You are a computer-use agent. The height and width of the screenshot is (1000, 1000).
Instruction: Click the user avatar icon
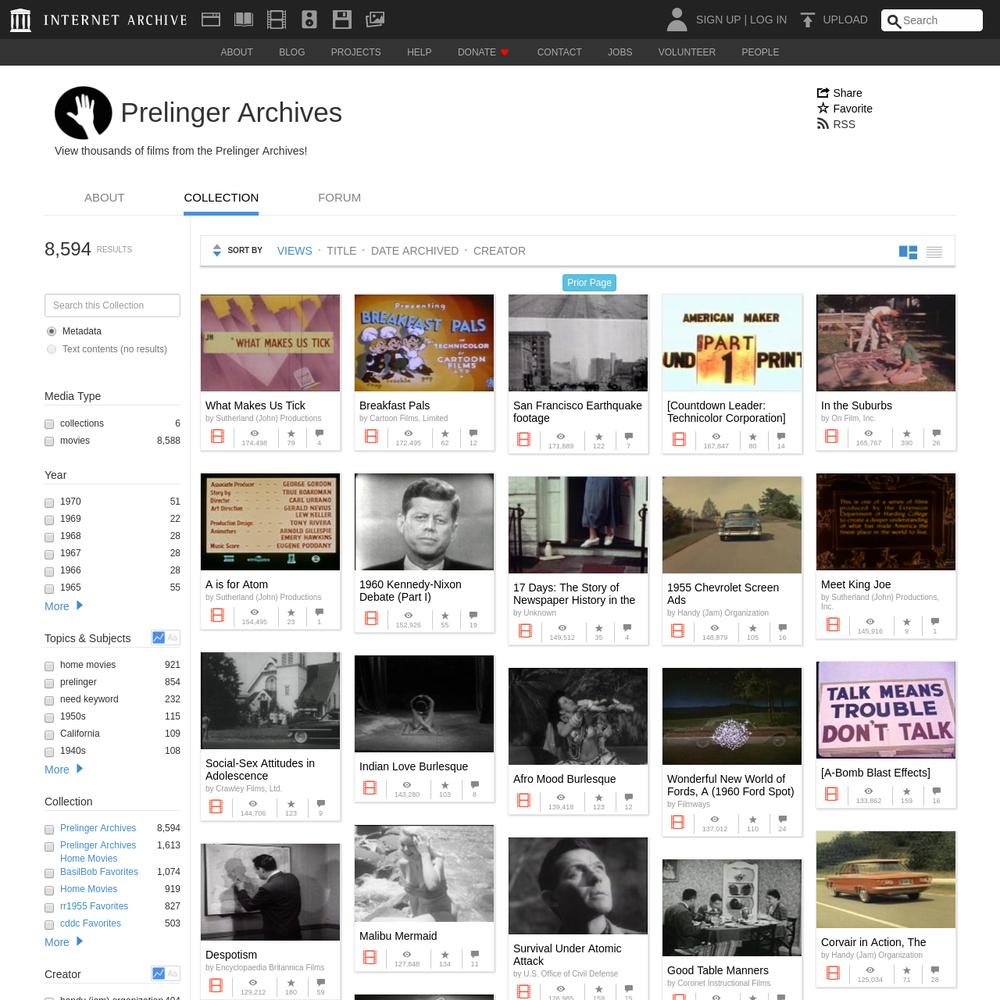[x=677, y=20]
